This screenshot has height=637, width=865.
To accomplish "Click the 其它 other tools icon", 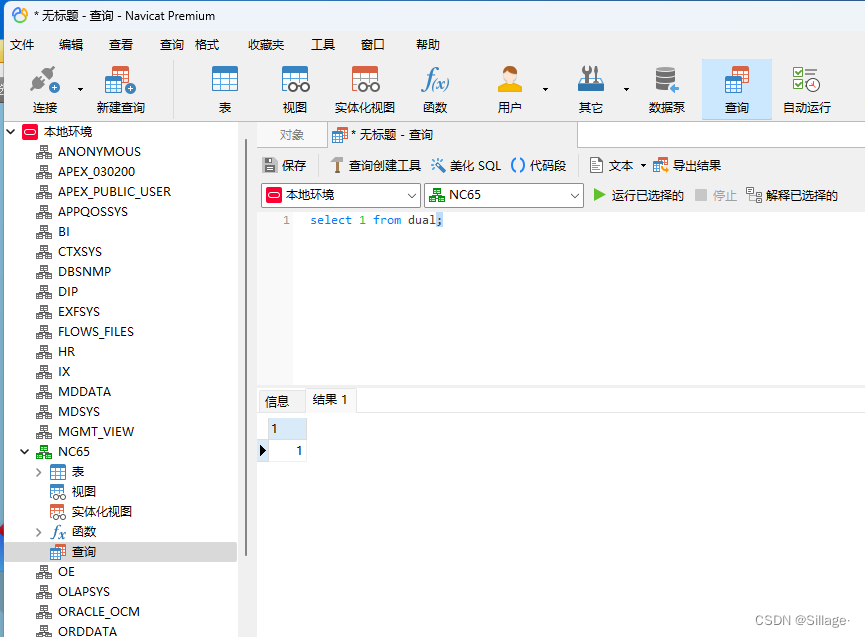I will [x=591, y=89].
